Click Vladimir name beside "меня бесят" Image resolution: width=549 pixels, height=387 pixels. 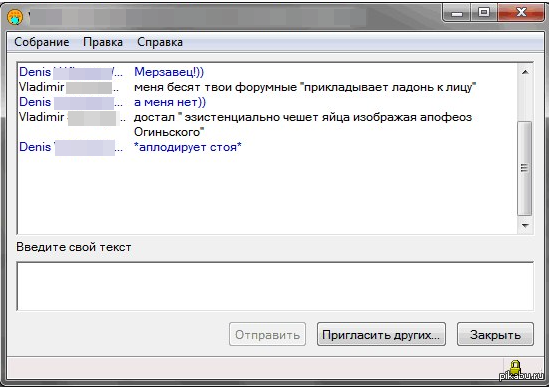click(x=42, y=87)
